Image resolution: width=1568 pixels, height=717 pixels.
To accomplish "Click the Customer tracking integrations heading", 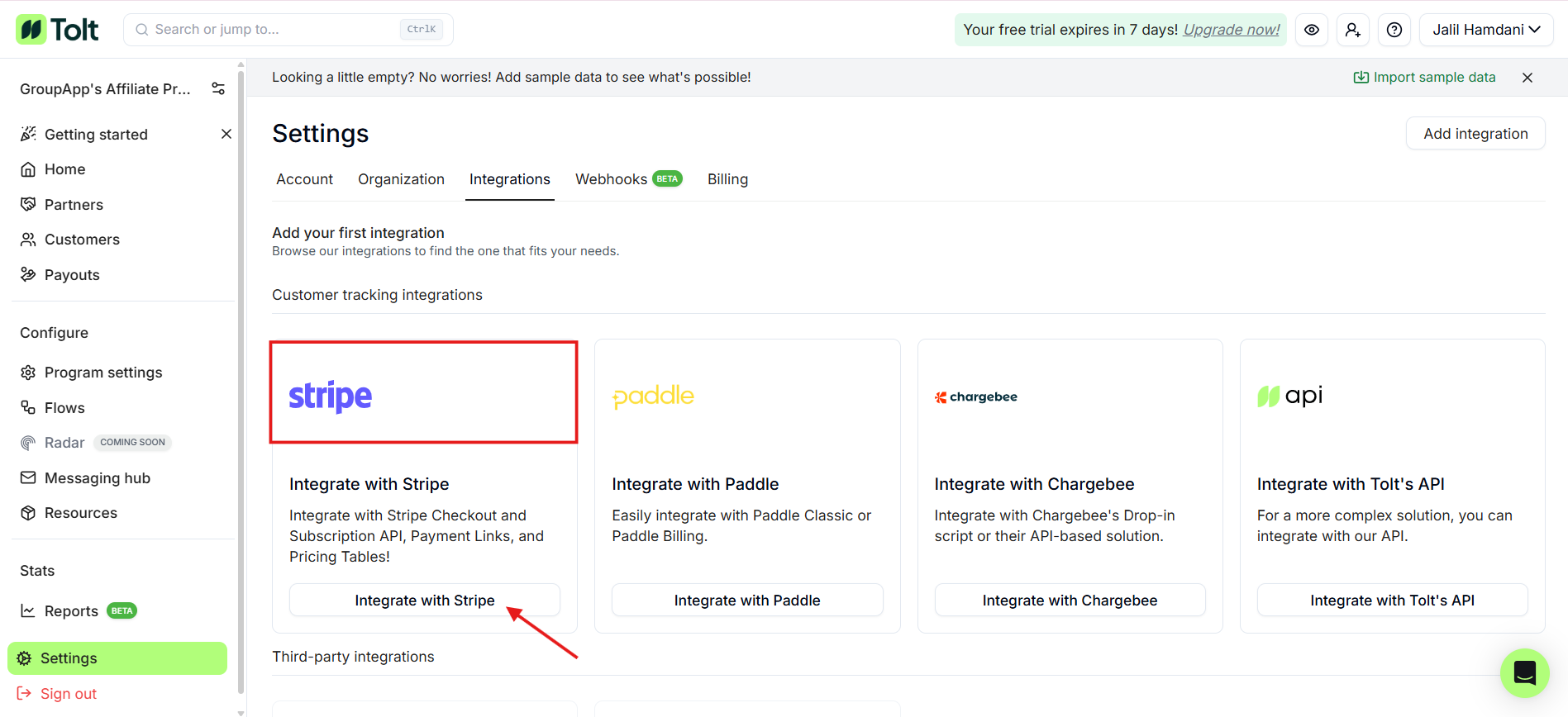I will 377,295.
